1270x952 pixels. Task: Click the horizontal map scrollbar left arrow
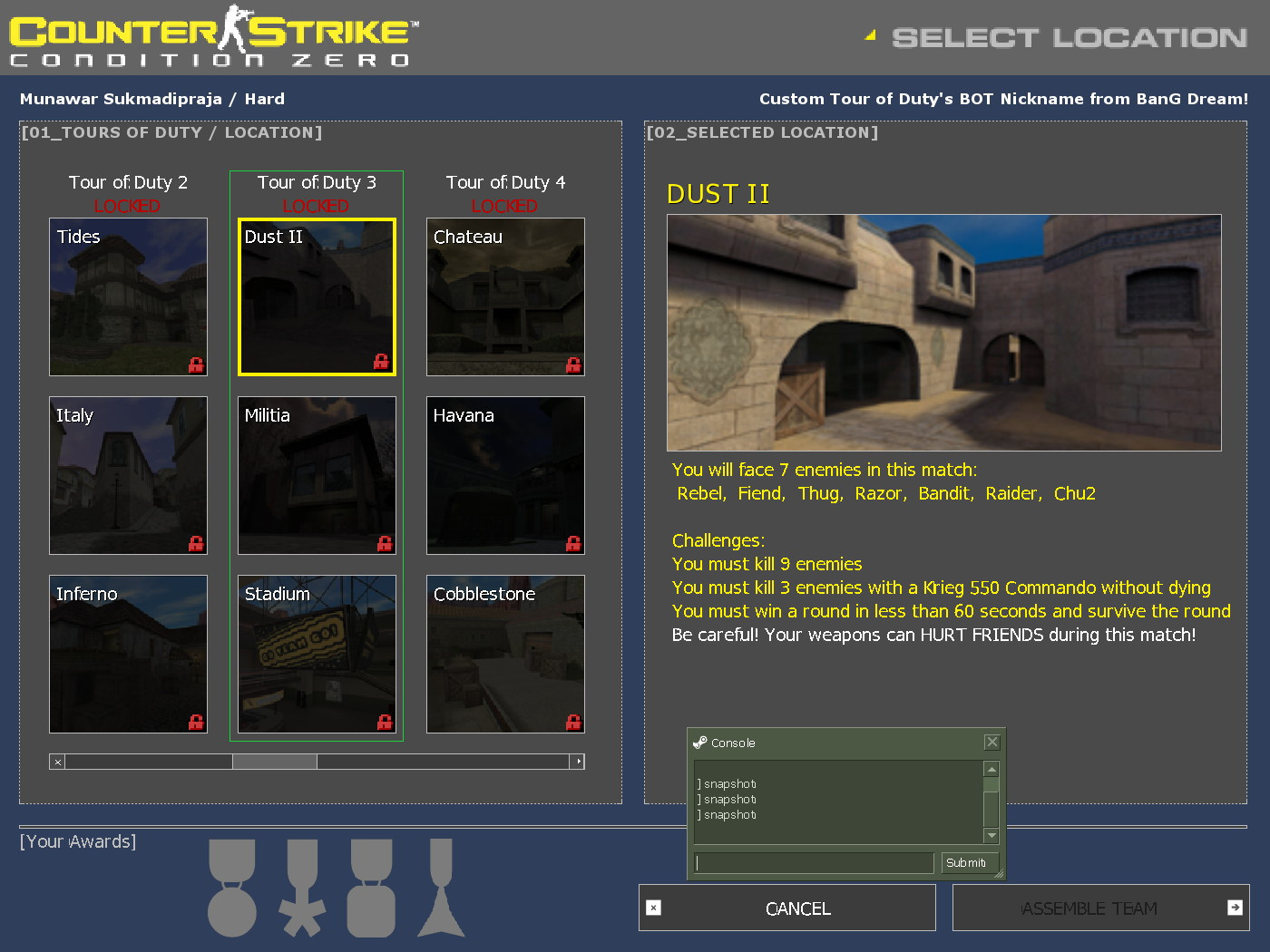[57, 762]
